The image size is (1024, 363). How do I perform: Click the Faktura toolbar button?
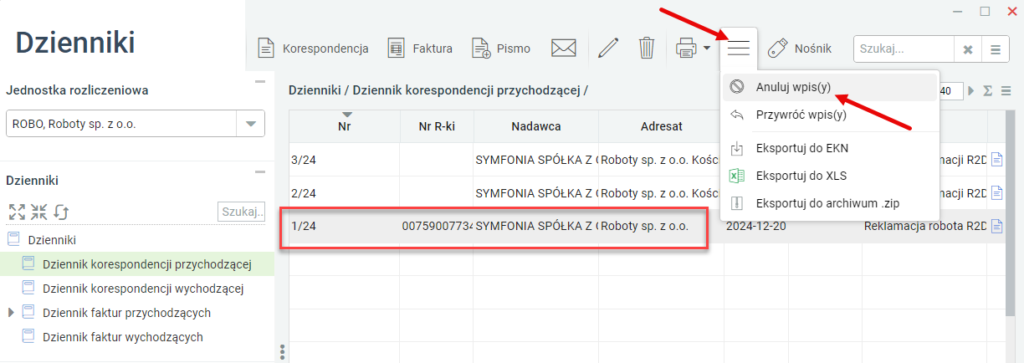coord(420,48)
